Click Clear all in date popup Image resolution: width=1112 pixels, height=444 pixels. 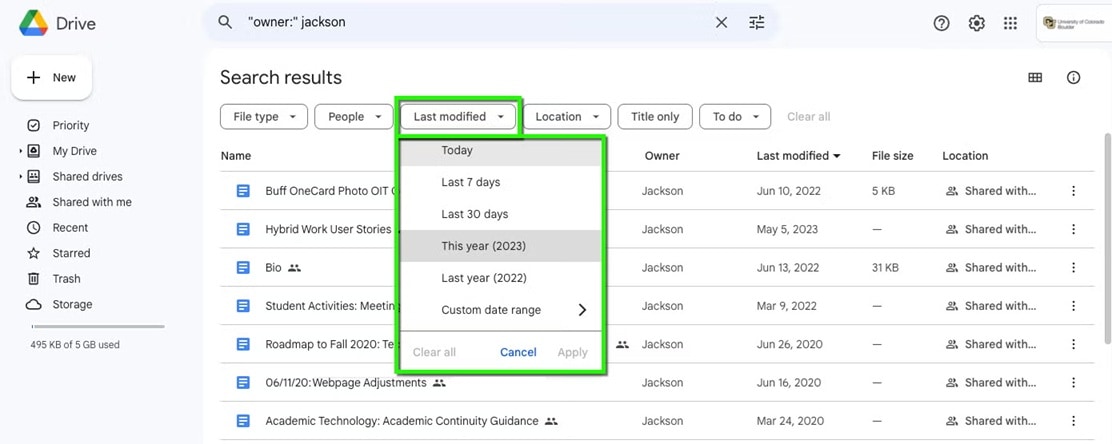(x=434, y=353)
